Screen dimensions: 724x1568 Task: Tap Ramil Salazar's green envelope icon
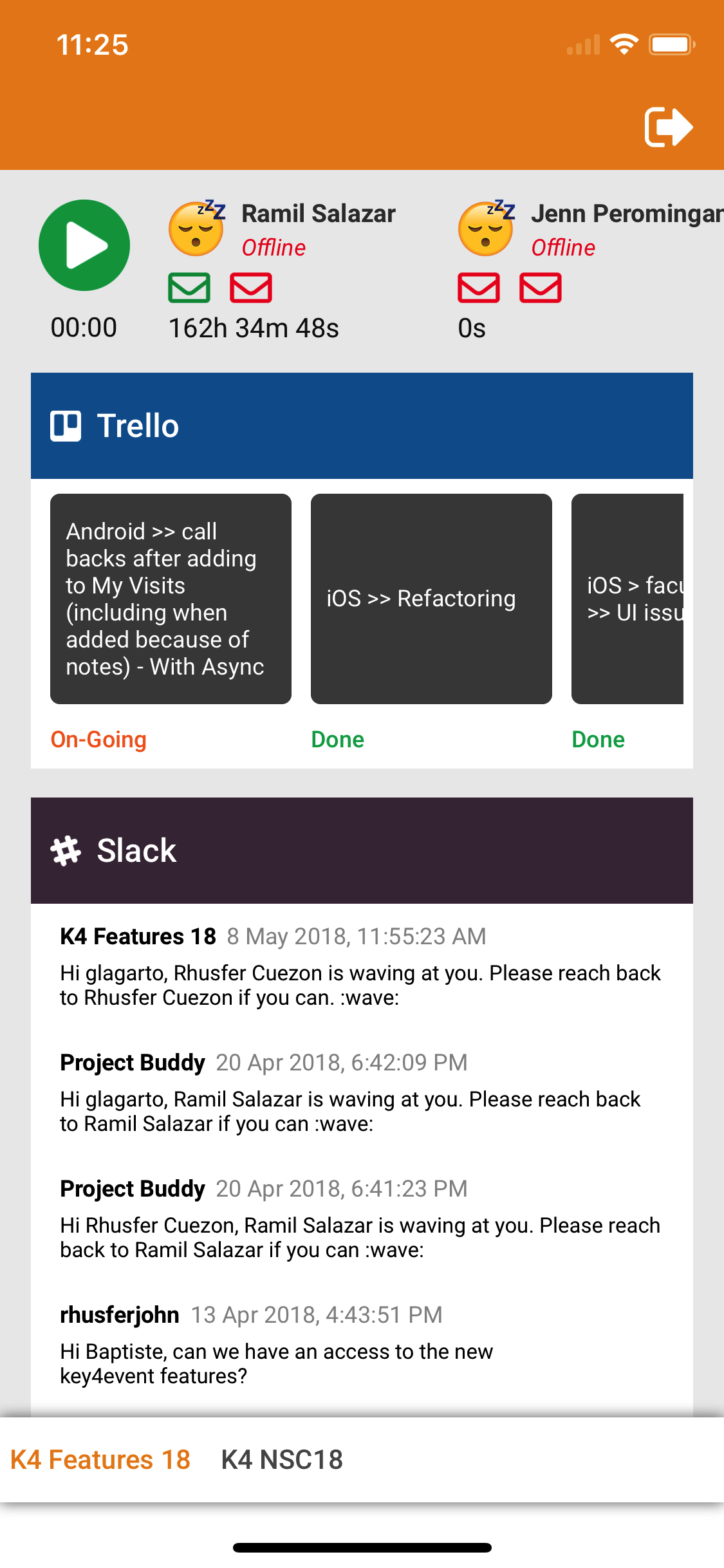click(189, 287)
